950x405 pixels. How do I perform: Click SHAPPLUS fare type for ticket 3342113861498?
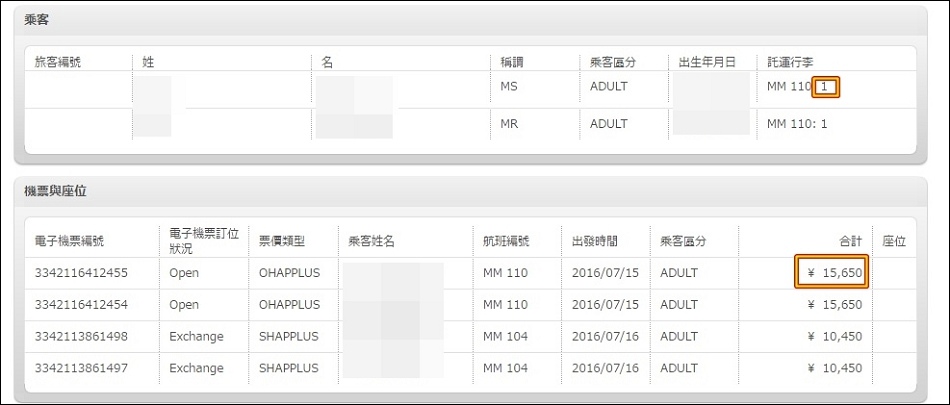pyautogui.click(x=288, y=336)
